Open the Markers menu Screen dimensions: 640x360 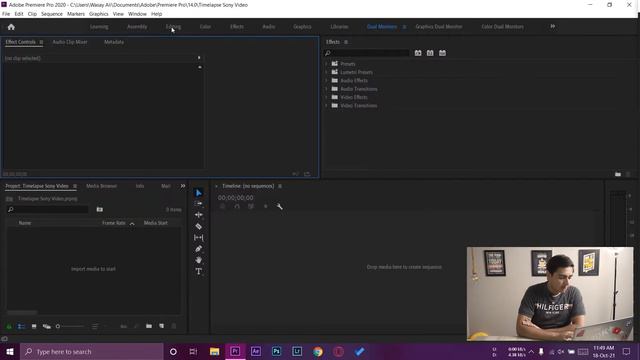pyautogui.click(x=76, y=14)
